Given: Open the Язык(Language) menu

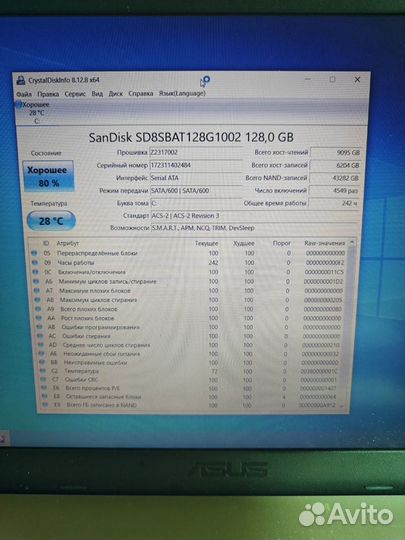Looking at the screenshot, I should [x=182, y=93].
